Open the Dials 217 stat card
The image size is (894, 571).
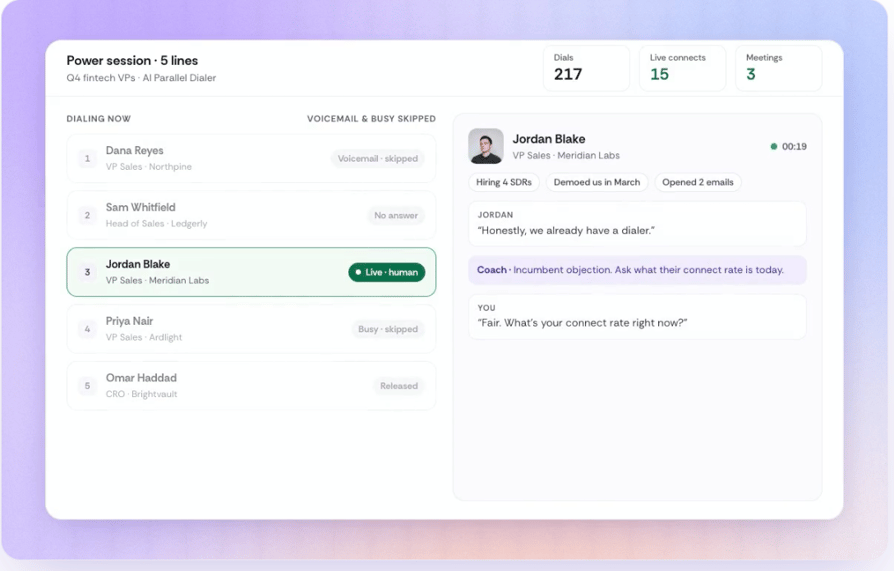tap(586, 68)
